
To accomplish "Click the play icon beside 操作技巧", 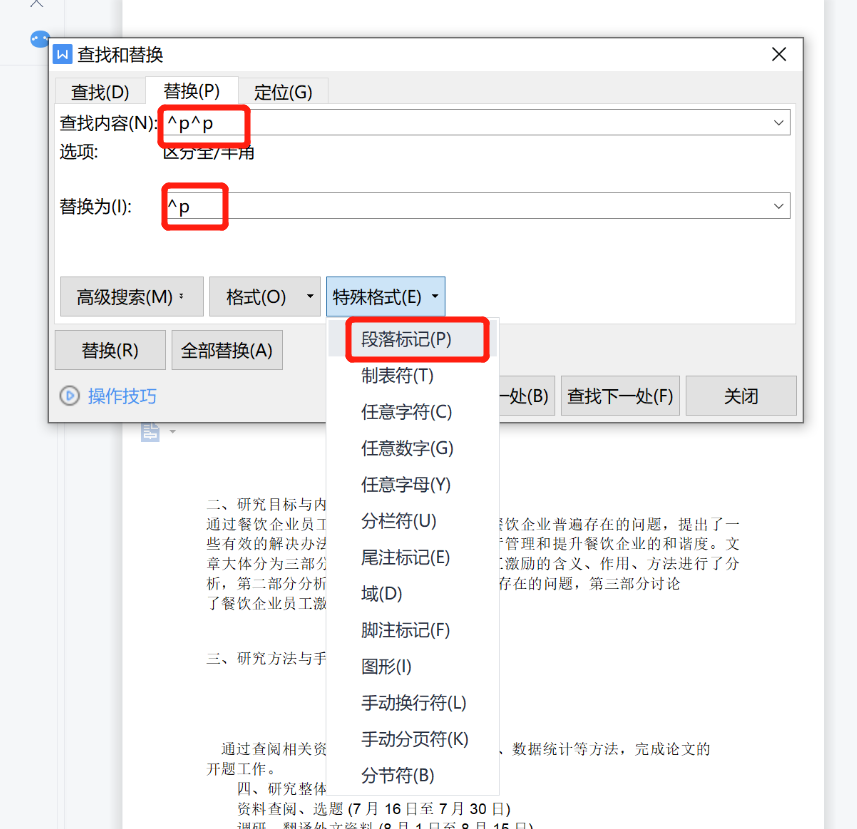I will (69, 396).
